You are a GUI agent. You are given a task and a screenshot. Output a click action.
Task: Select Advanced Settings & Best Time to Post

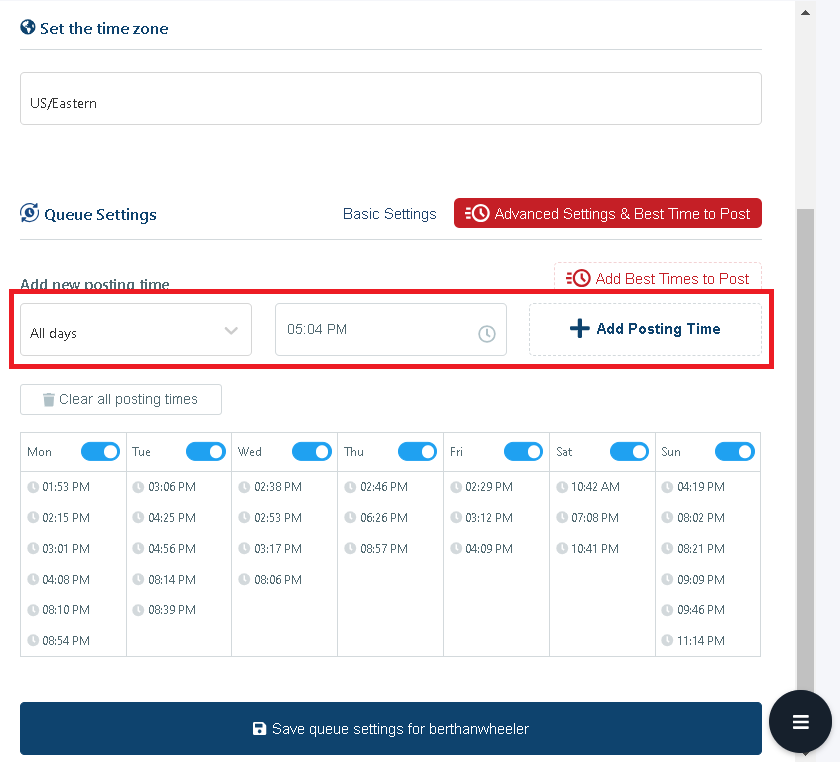click(607, 213)
